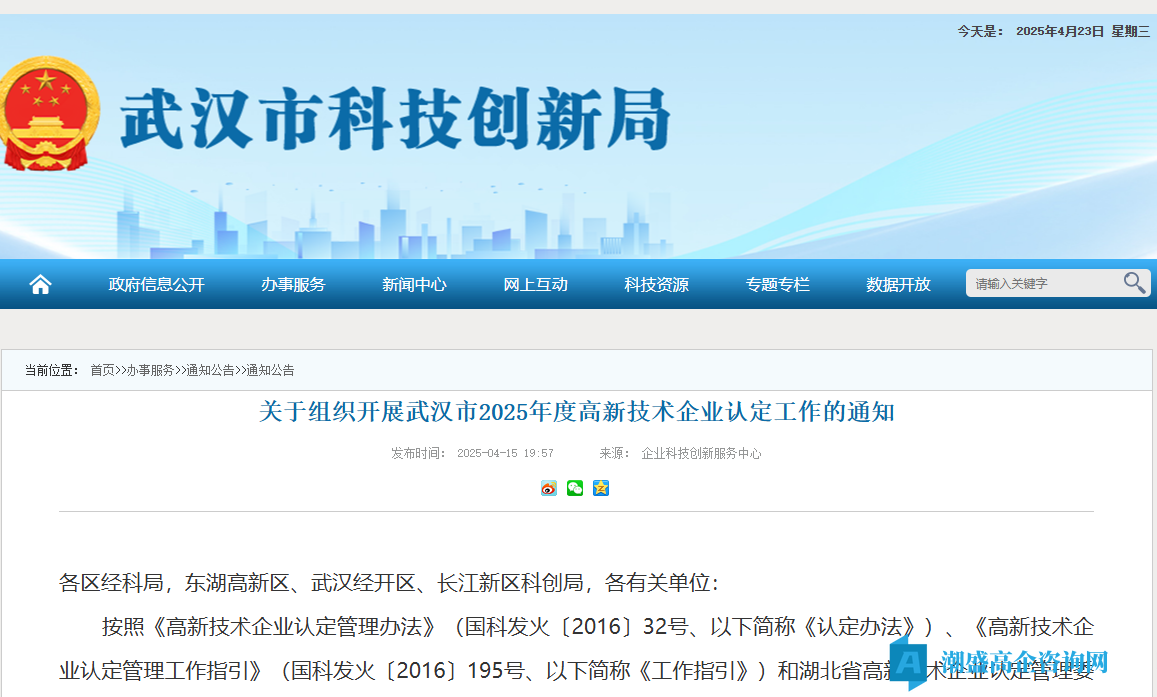The image size is (1157, 697).
Task: Focus the 请输入关键字 search field
Action: point(1040,283)
